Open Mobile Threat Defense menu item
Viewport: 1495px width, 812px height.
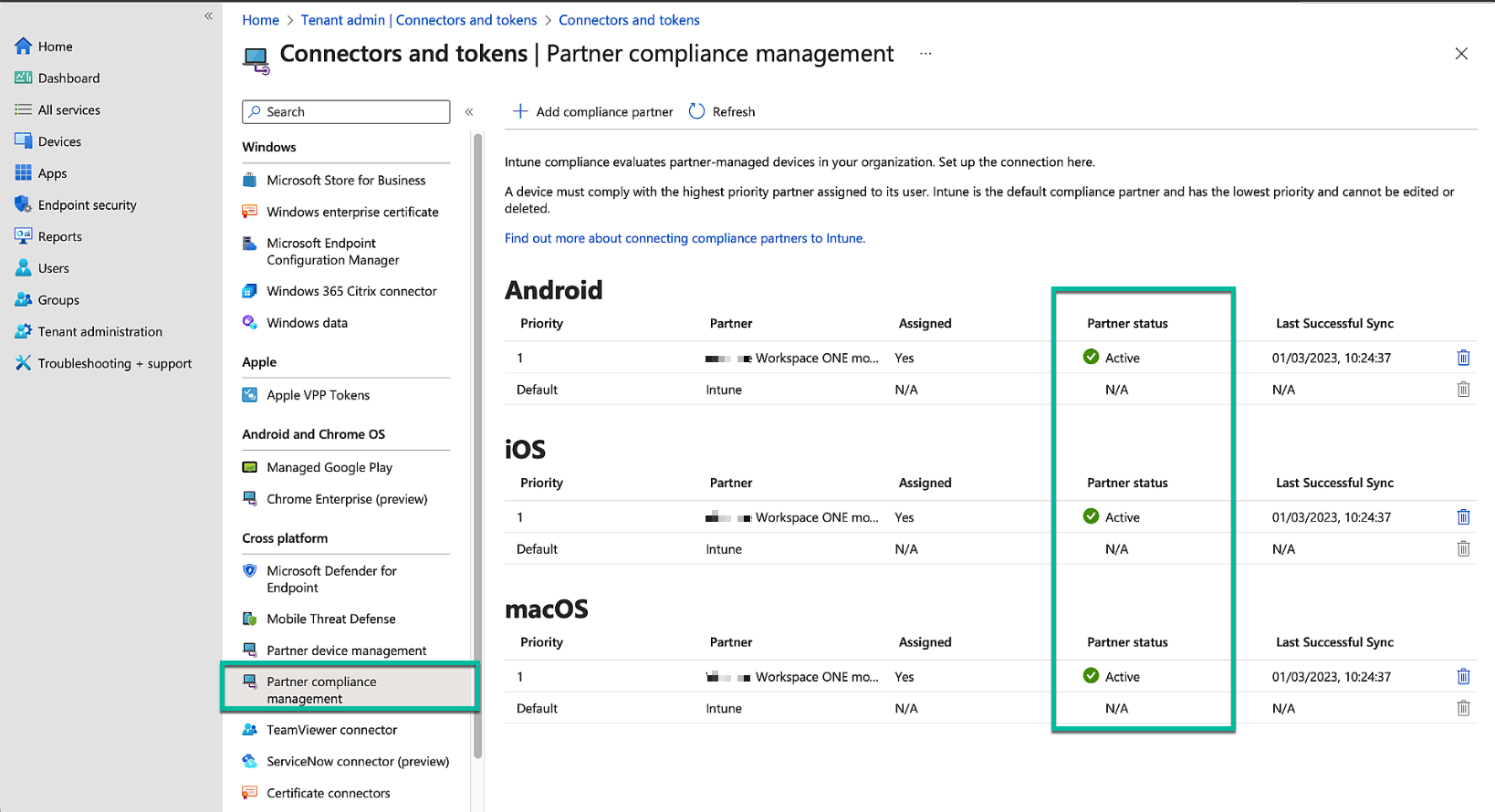[330, 619]
